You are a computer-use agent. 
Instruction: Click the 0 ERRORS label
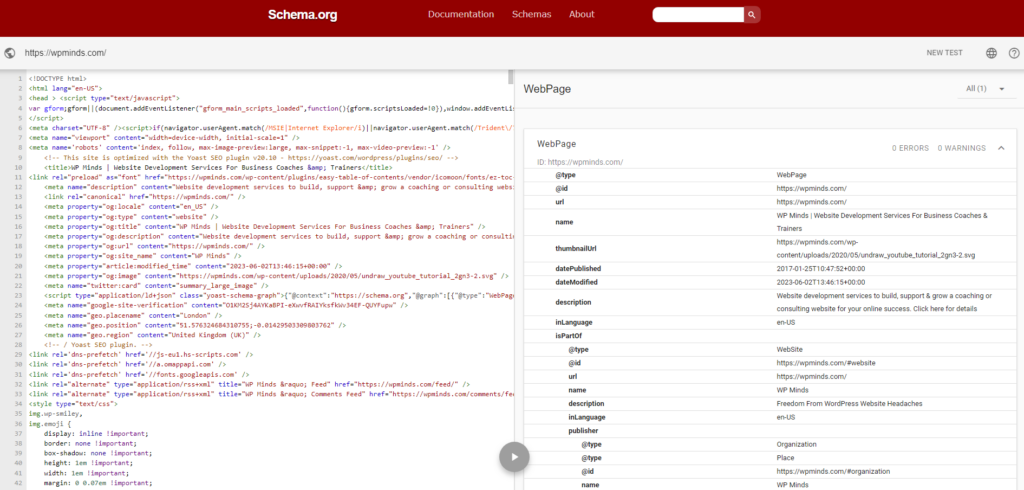910,148
